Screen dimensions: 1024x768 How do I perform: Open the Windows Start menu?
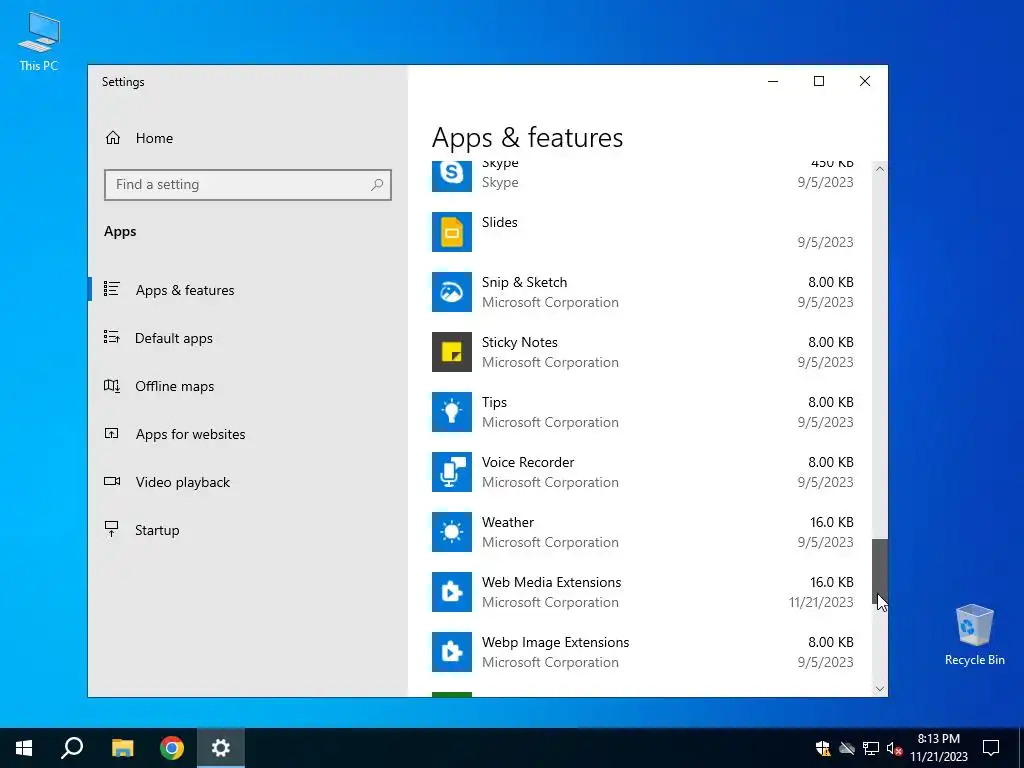click(x=24, y=748)
